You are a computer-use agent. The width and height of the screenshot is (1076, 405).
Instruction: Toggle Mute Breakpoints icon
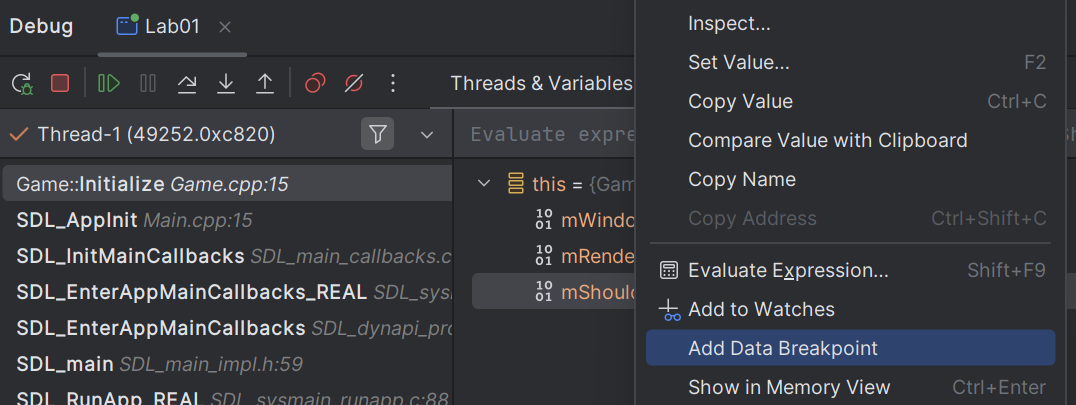tap(353, 84)
